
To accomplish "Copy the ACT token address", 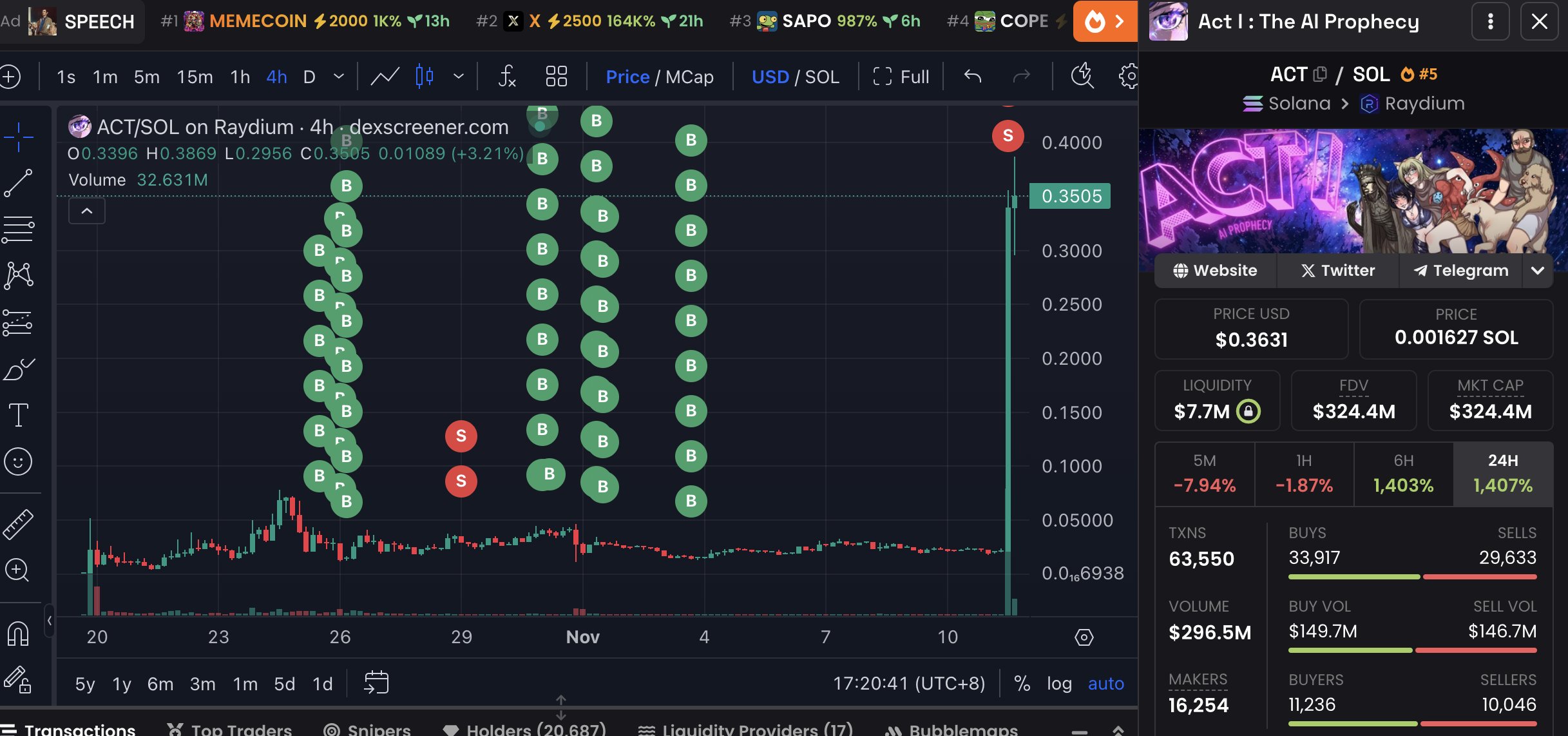I will 1319,74.
